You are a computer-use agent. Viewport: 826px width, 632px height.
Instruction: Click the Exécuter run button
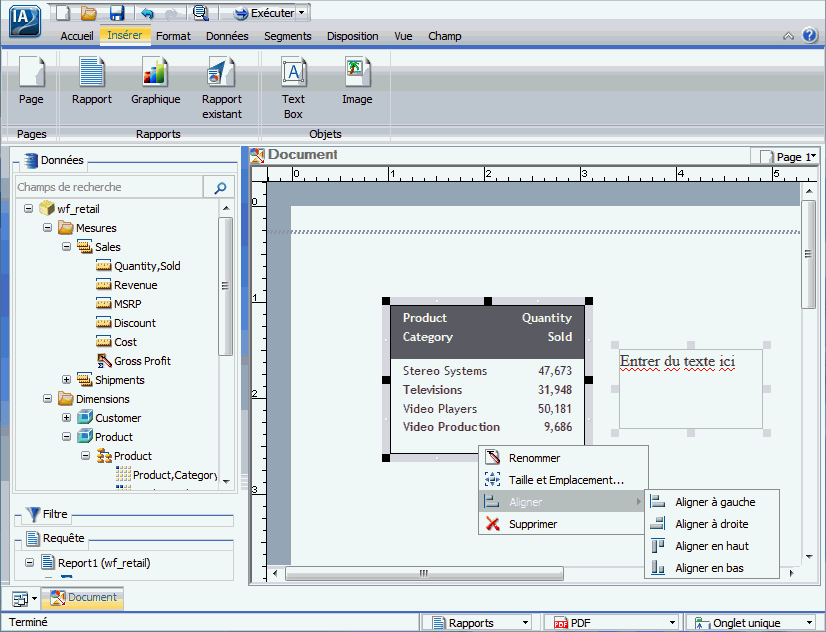pyautogui.click(x=264, y=13)
